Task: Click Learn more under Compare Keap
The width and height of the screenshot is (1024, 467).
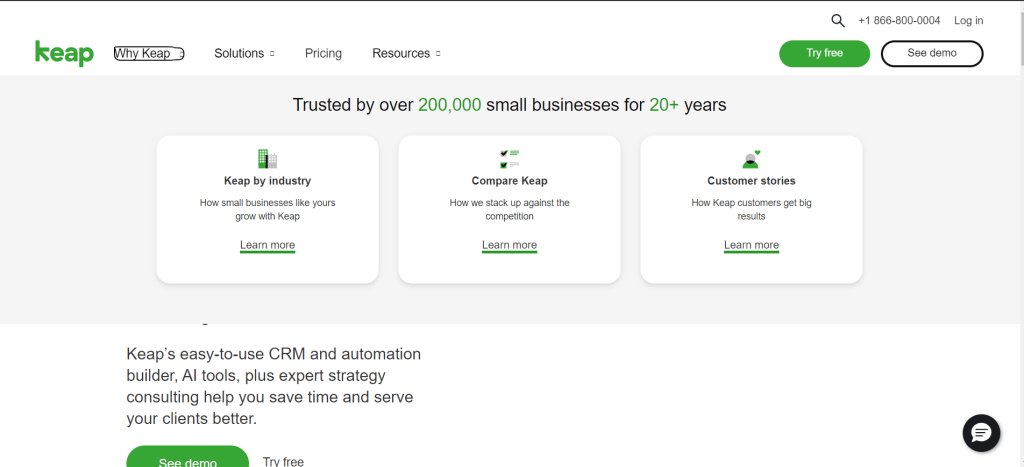Action: (x=509, y=245)
